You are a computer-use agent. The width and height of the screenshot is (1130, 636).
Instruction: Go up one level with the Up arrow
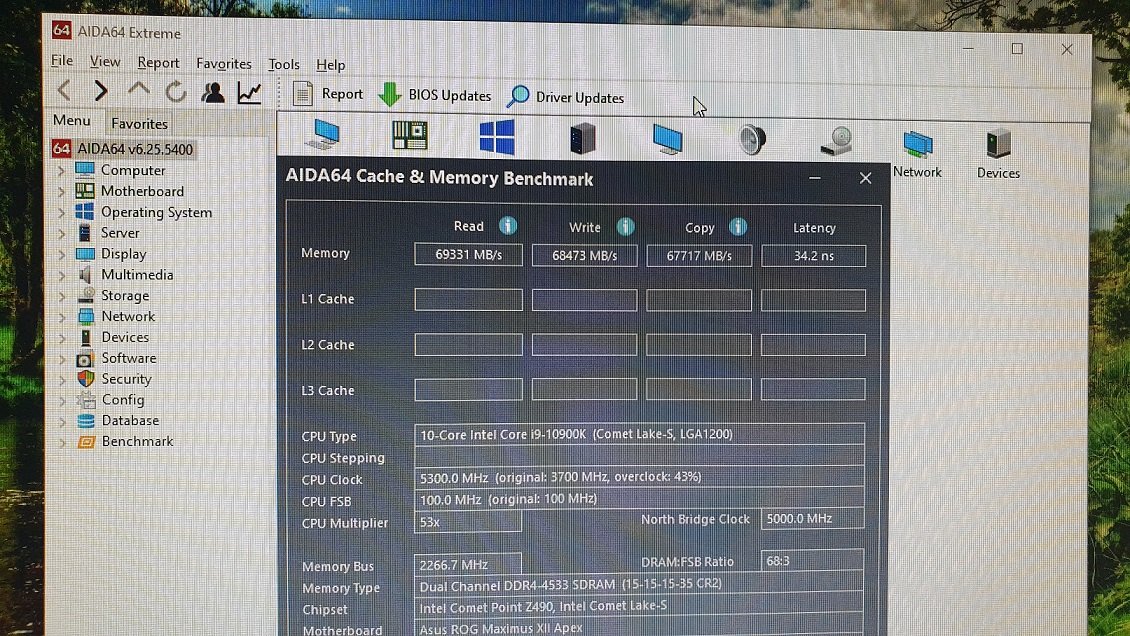tap(138, 90)
